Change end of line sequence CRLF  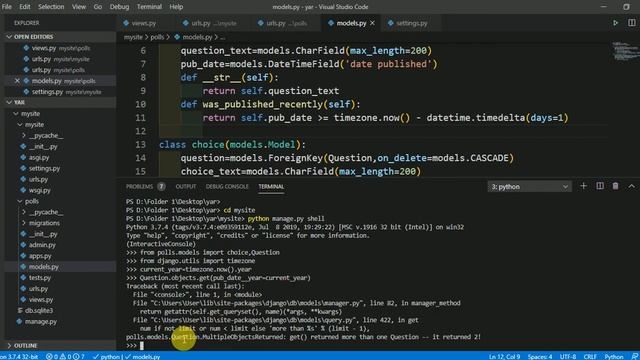click(x=590, y=356)
